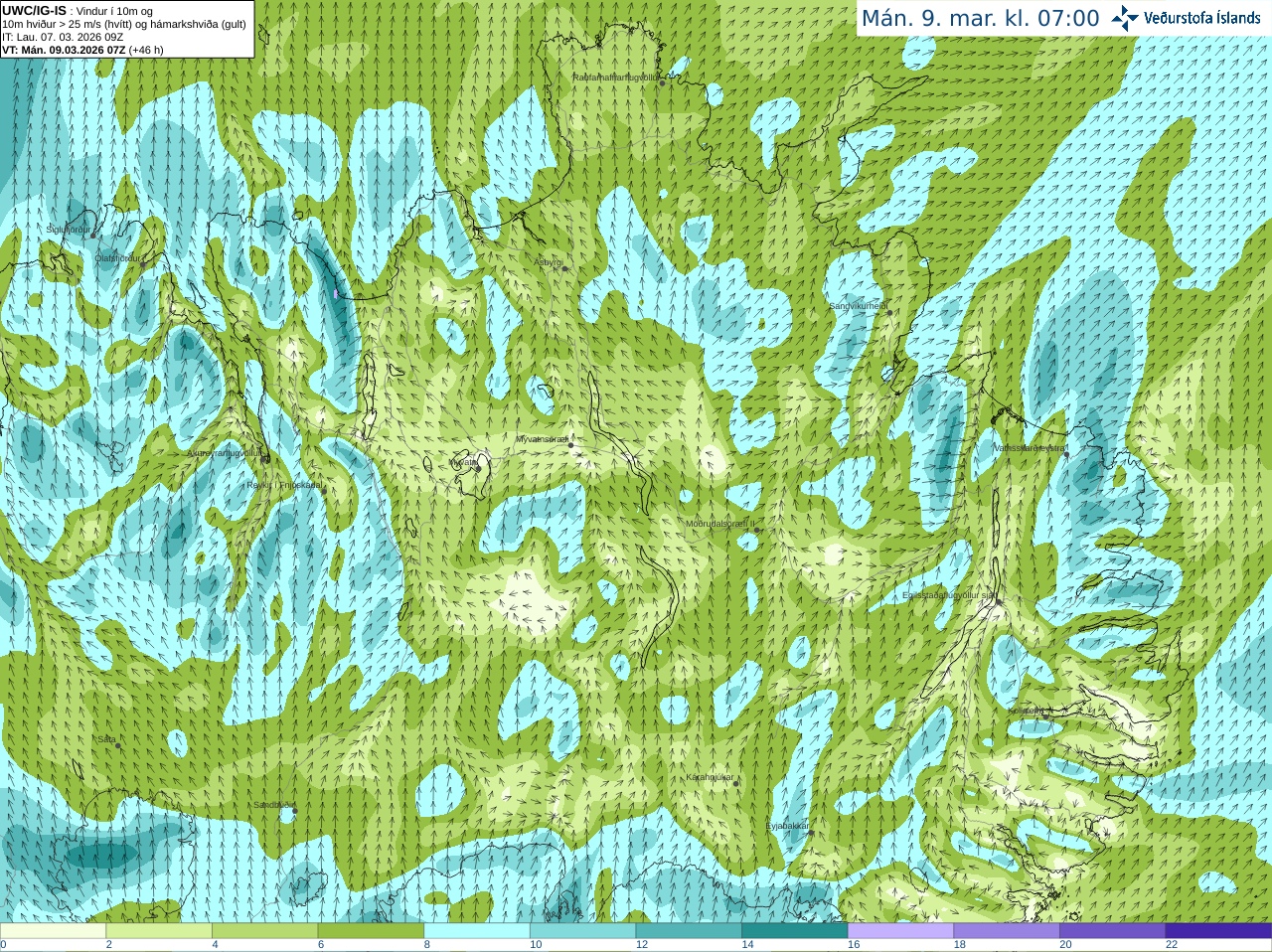Click the Sáta station marker
The image size is (1272, 952).
(x=118, y=745)
